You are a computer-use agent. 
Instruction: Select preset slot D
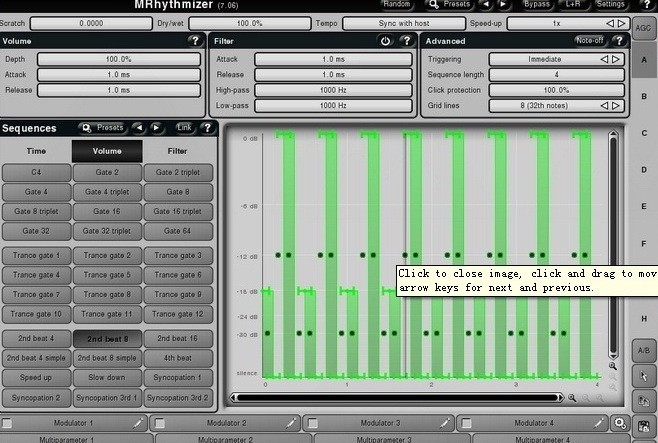(x=644, y=170)
